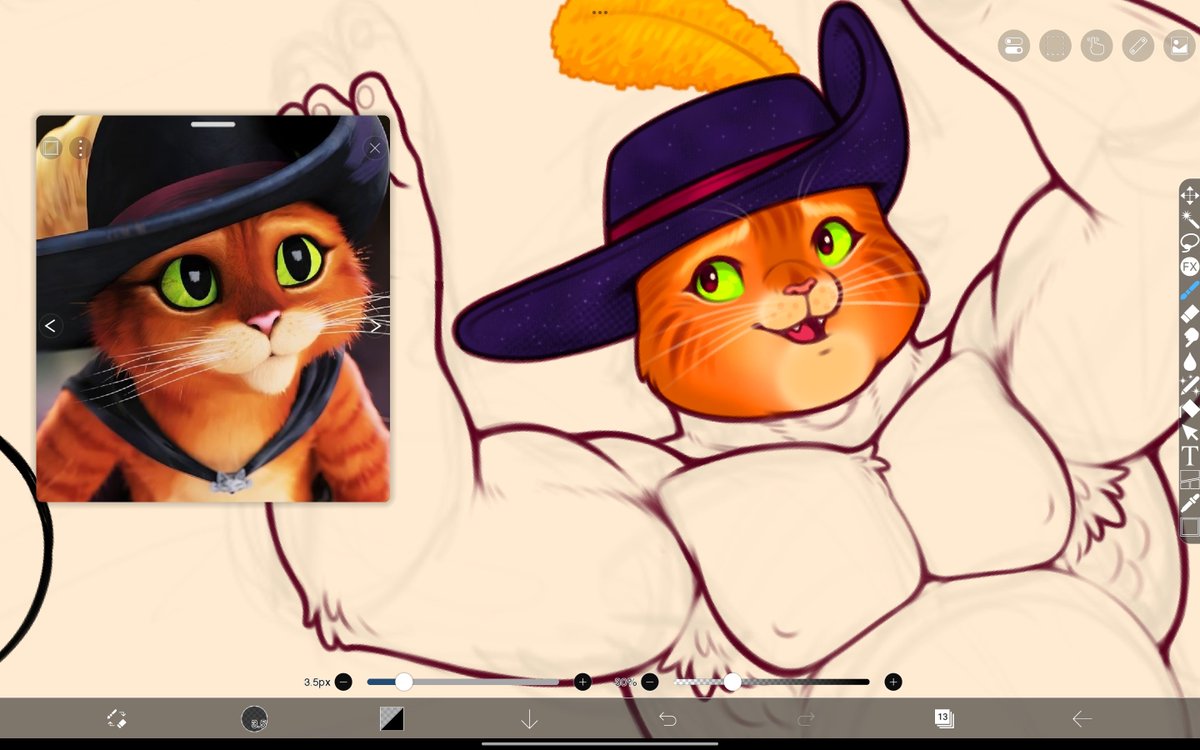The height and width of the screenshot is (750, 1200).
Task: Select the Eyedropper tool
Action: pyautogui.click(x=1189, y=503)
